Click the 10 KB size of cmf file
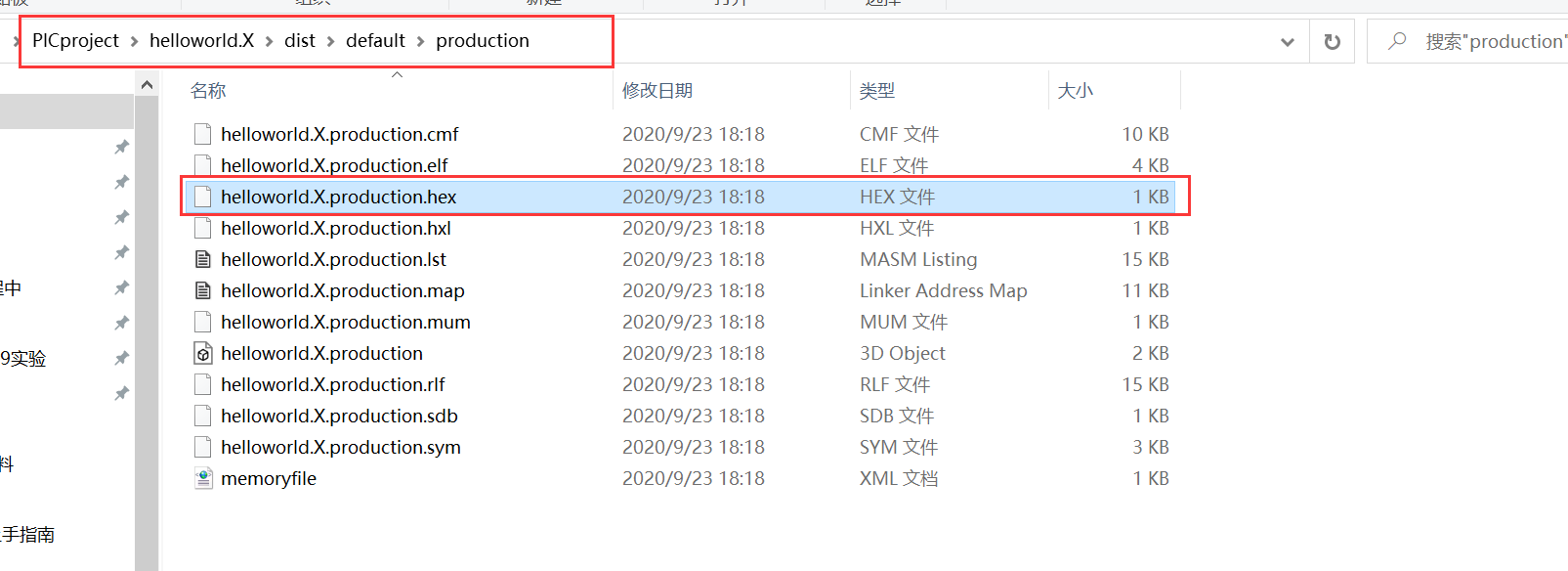The image size is (1568, 571). coord(1145,134)
